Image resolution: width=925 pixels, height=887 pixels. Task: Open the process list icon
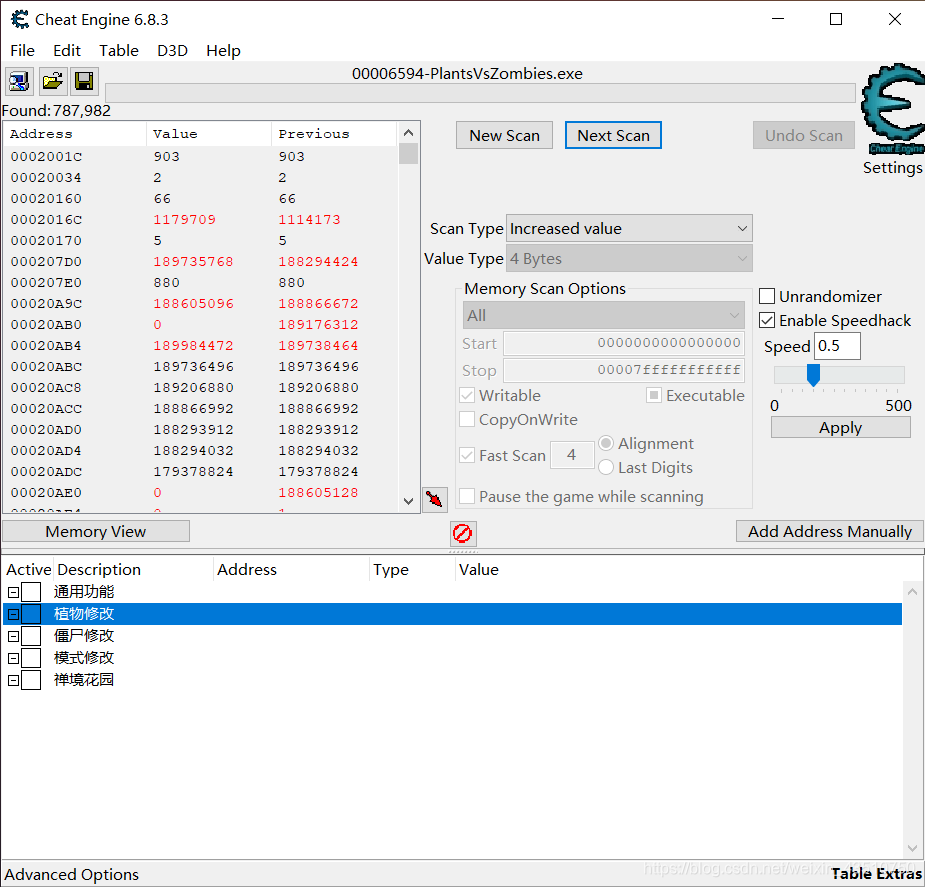[19, 81]
